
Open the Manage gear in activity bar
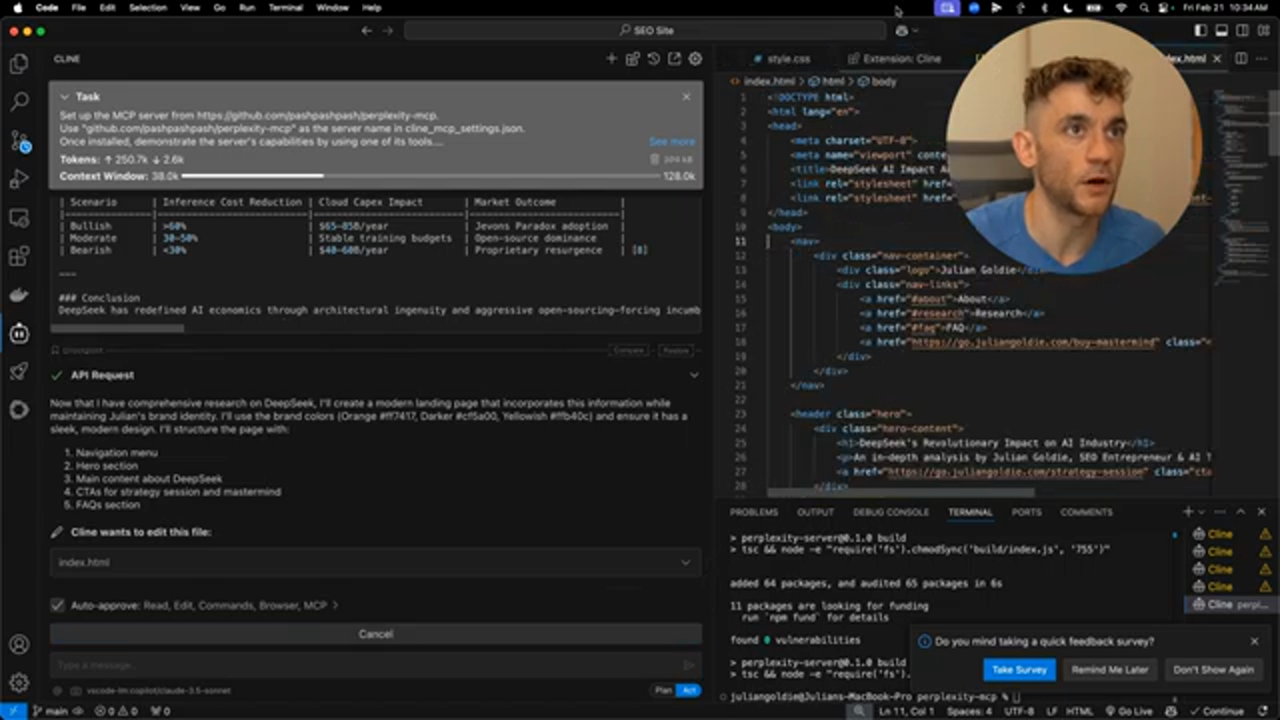click(x=19, y=683)
